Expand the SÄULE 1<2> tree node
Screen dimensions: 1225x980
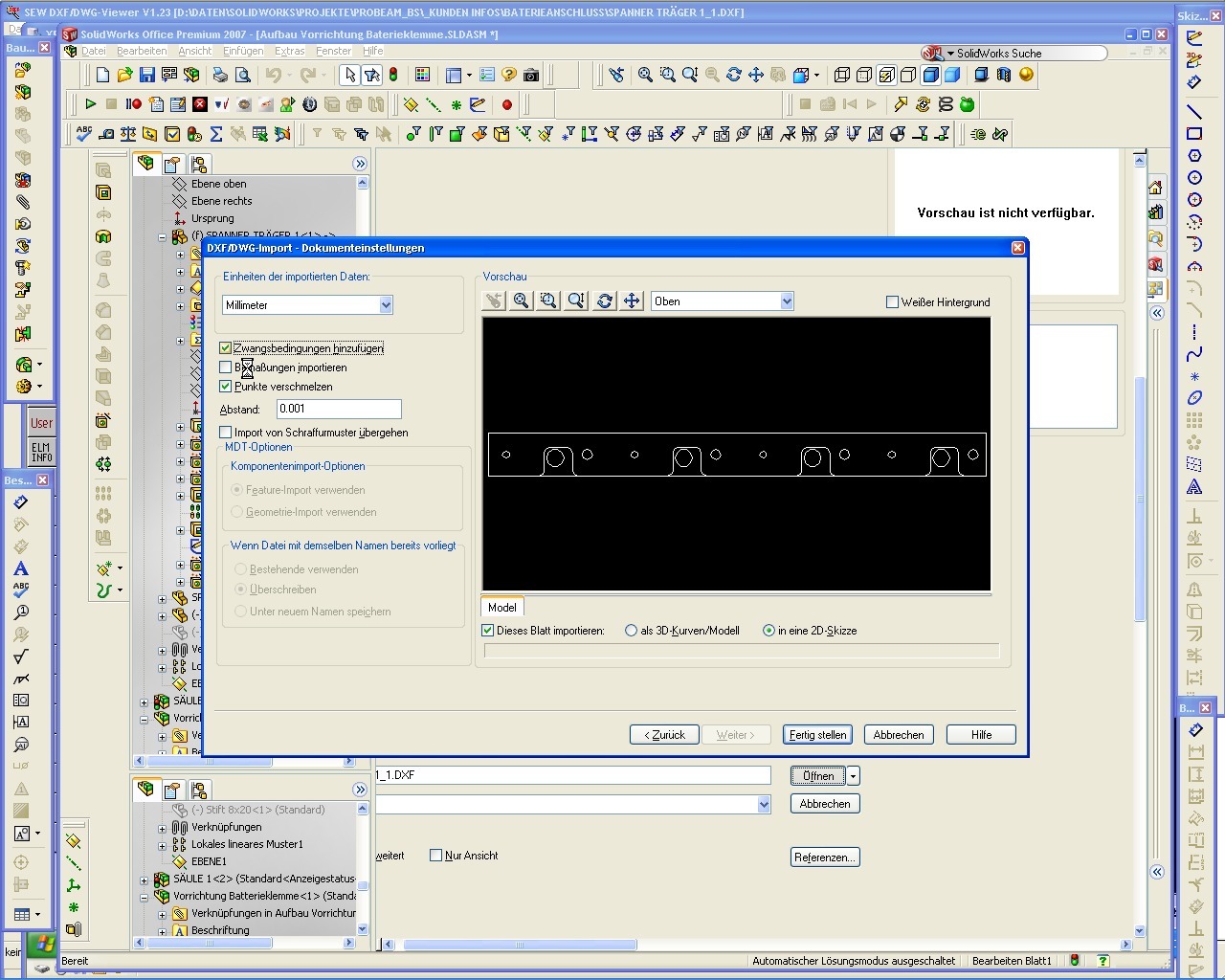point(145,879)
